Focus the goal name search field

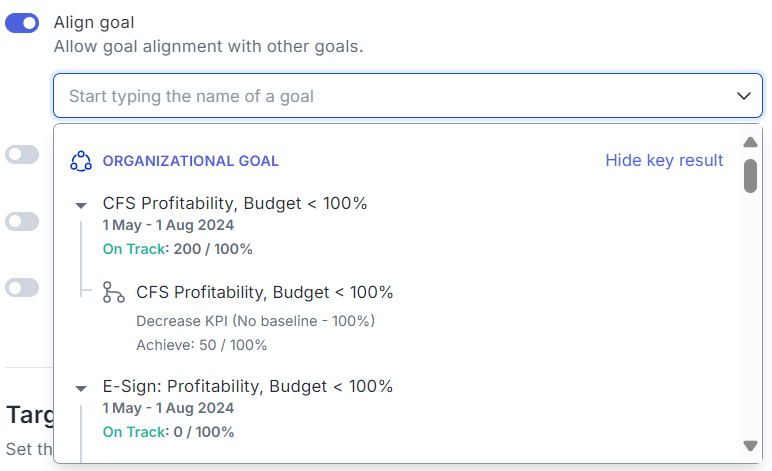tap(408, 96)
